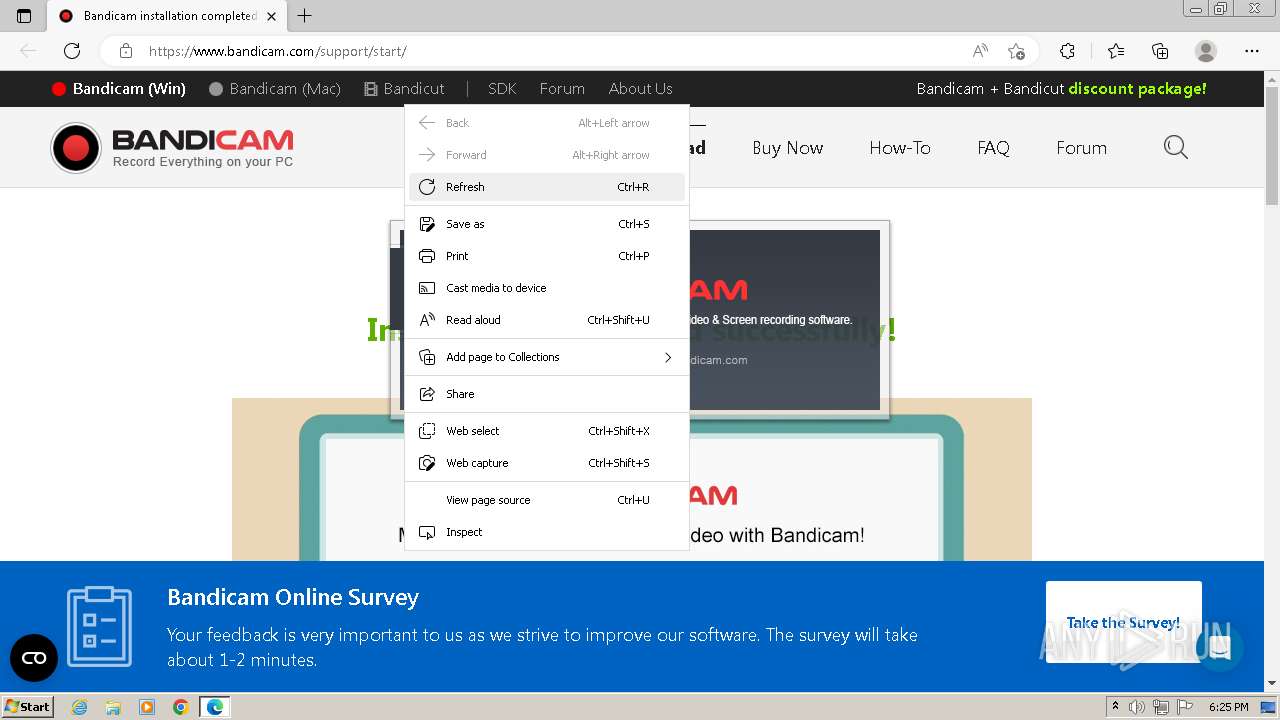The image size is (1280, 720).
Task: Open Settings and more ellipsis menu
Action: pyautogui.click(x=1252, y=51)
